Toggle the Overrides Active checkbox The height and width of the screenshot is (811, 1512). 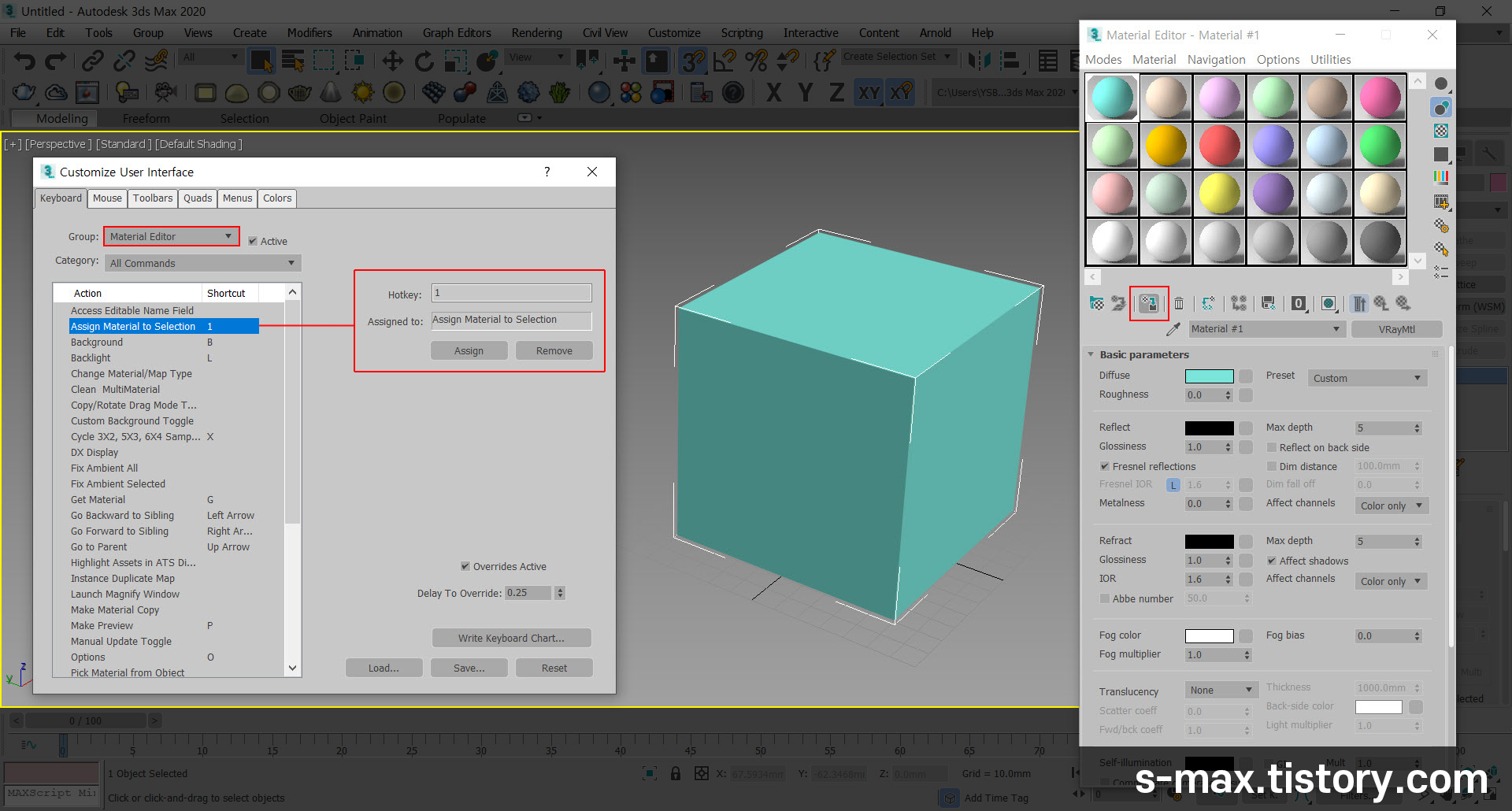[x=465, y=566]
